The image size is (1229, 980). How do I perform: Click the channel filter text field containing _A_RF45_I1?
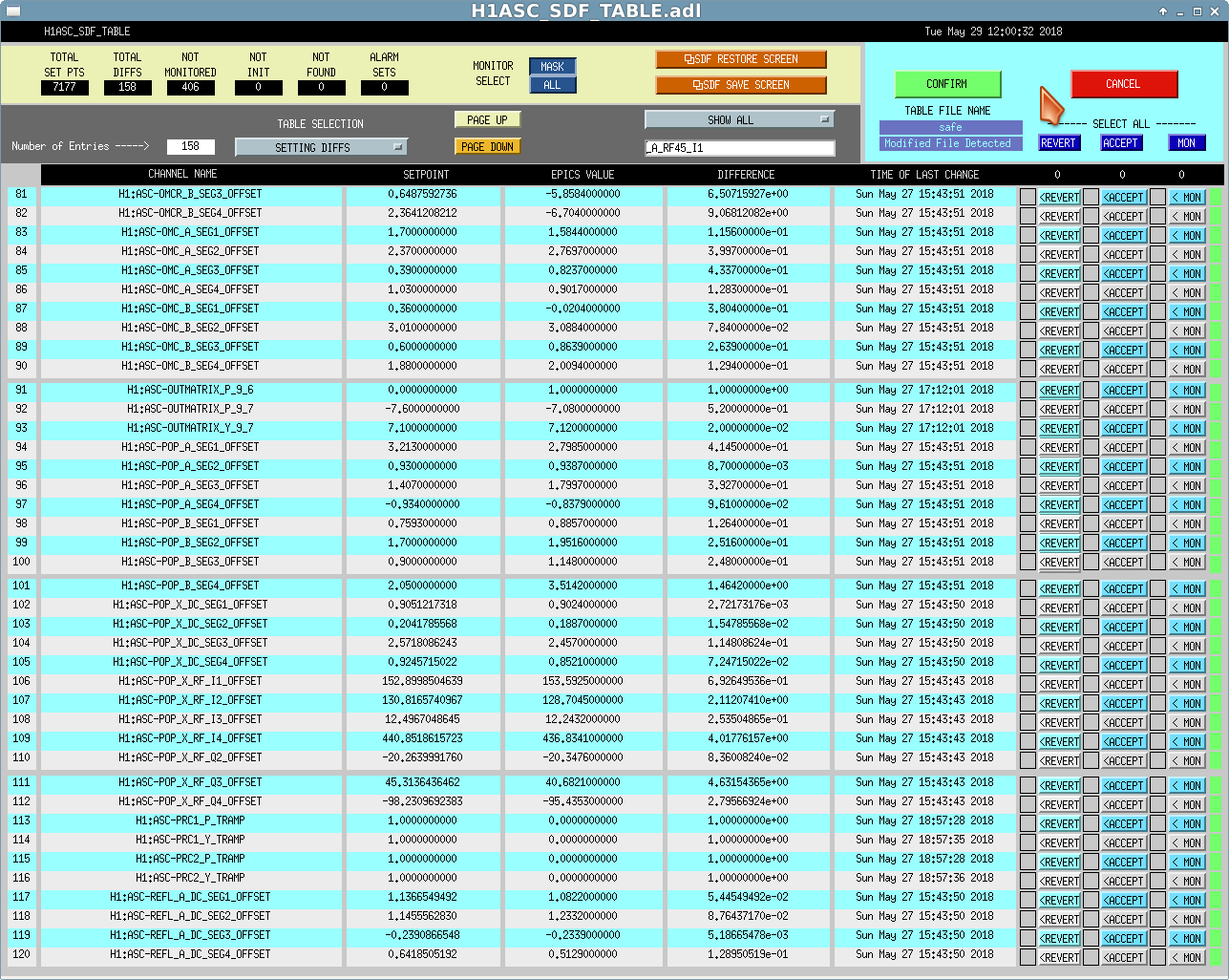coord(739,148)
